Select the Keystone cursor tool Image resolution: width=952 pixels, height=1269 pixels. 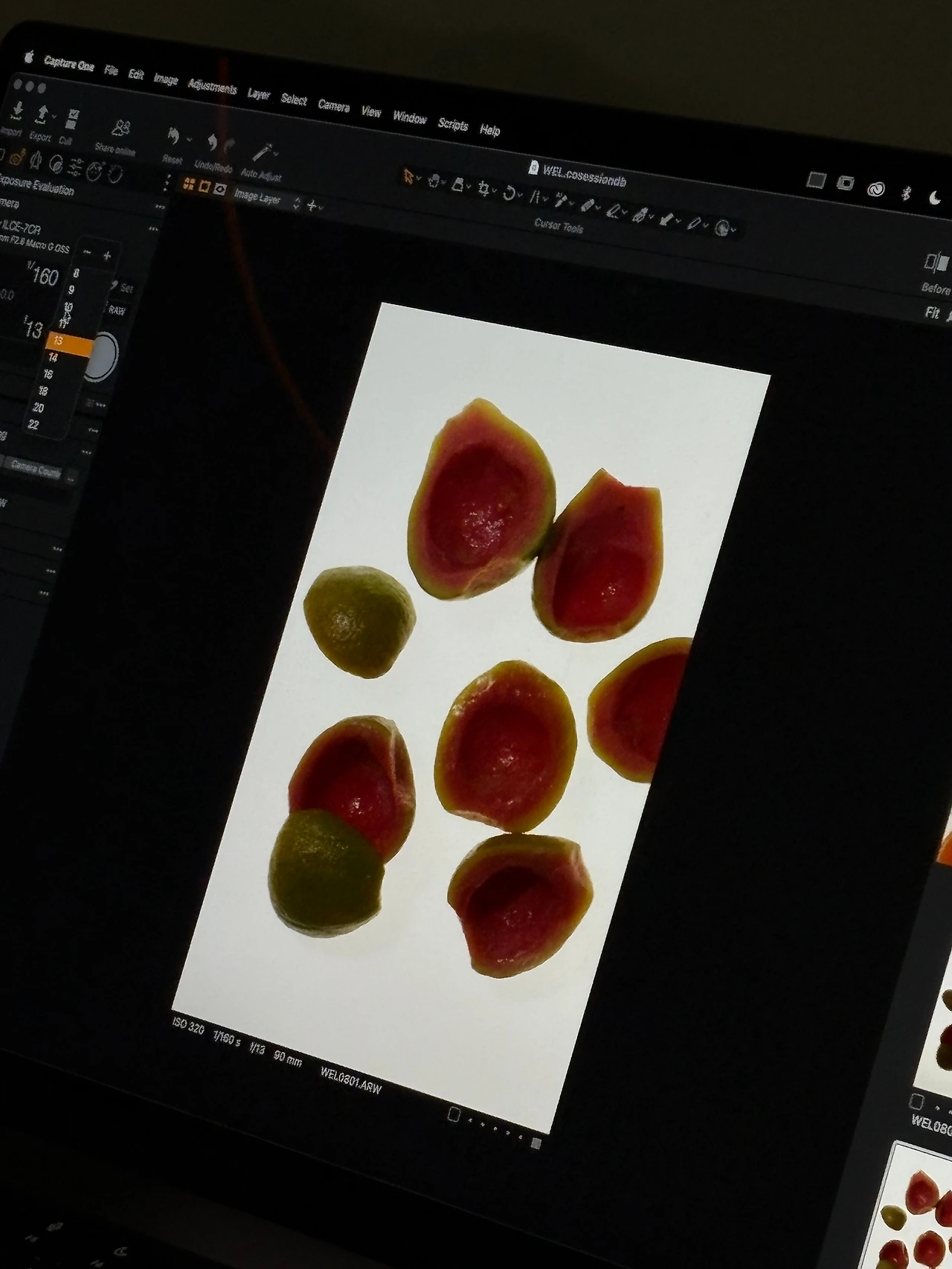pyautogui.click(x=534, y=196)
